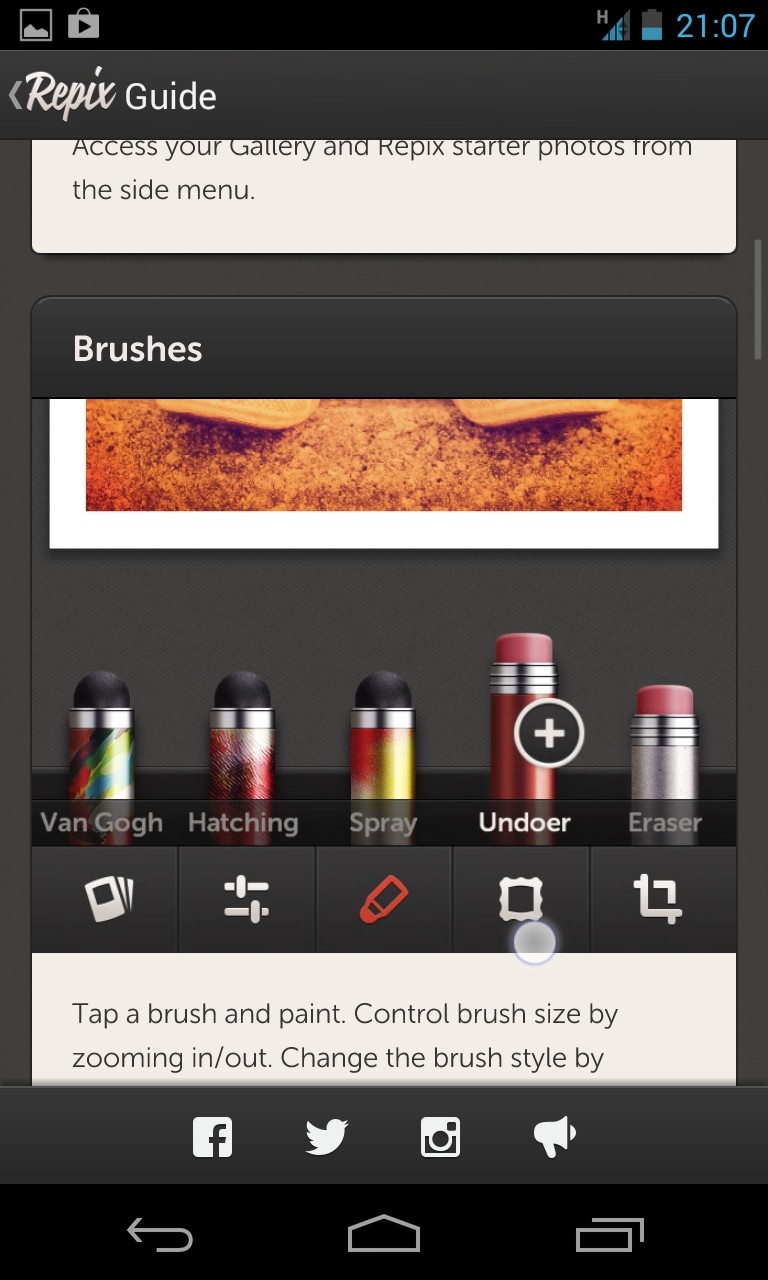Open the frames tool icon
The height and width of the screenshot is (1280, 768).
tap(521, 899)
